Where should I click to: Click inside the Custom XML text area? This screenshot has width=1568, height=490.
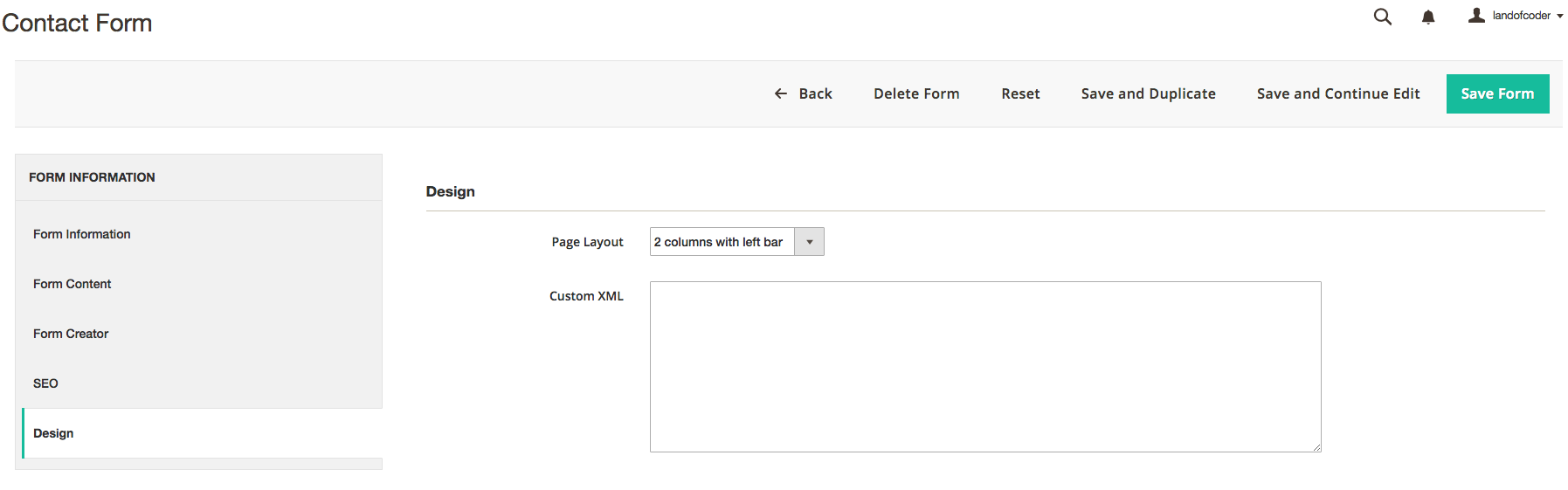pos(984,366)
